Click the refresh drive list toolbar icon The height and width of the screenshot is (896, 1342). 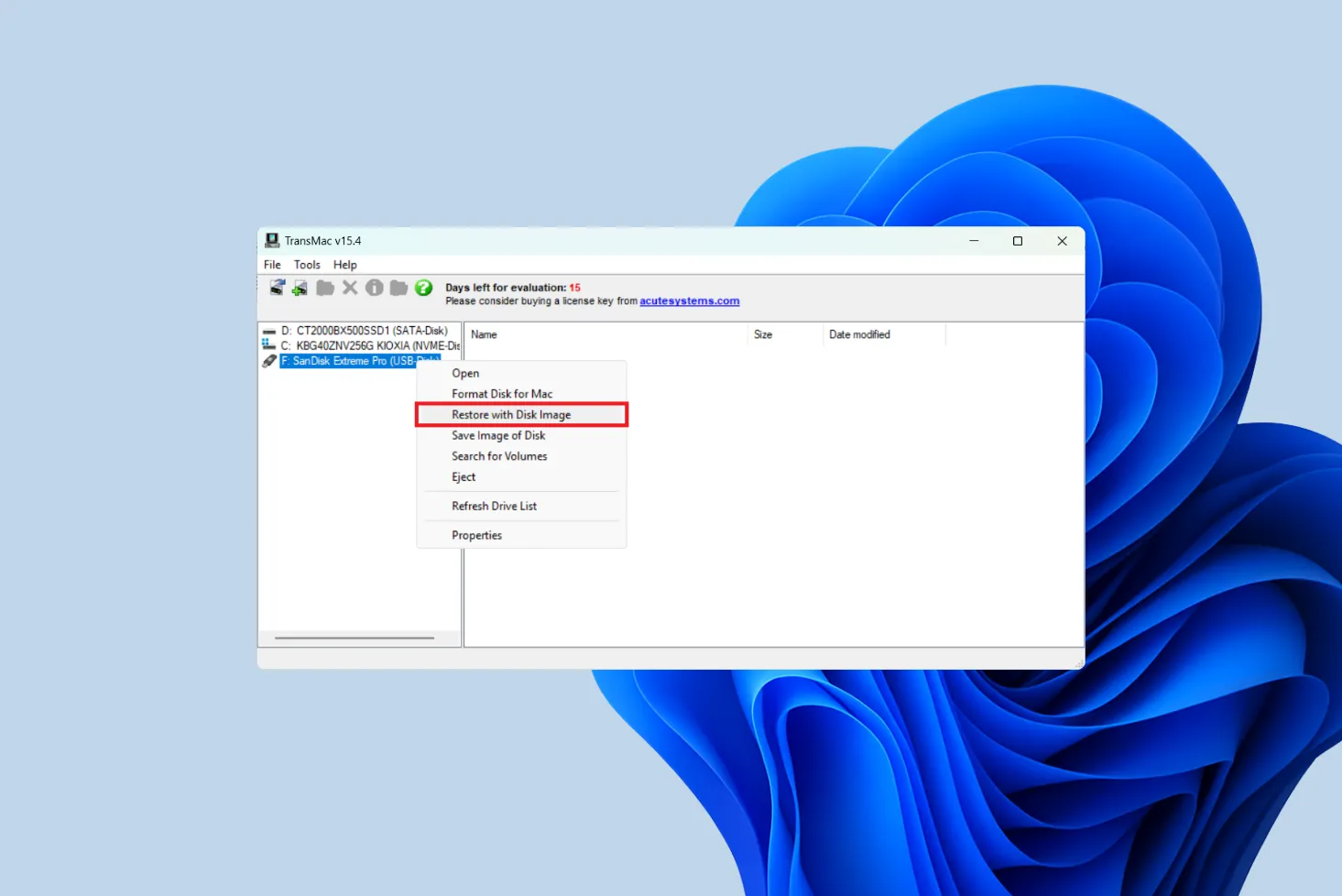[277, 288]
